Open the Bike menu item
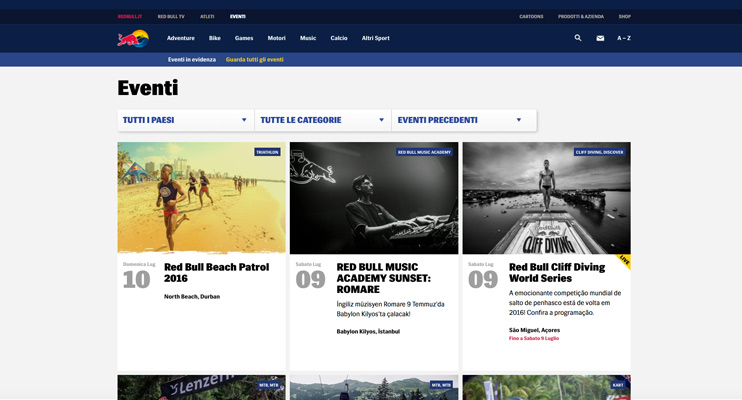The height and width of the screenshot is (400, 742). coord(215,38)
